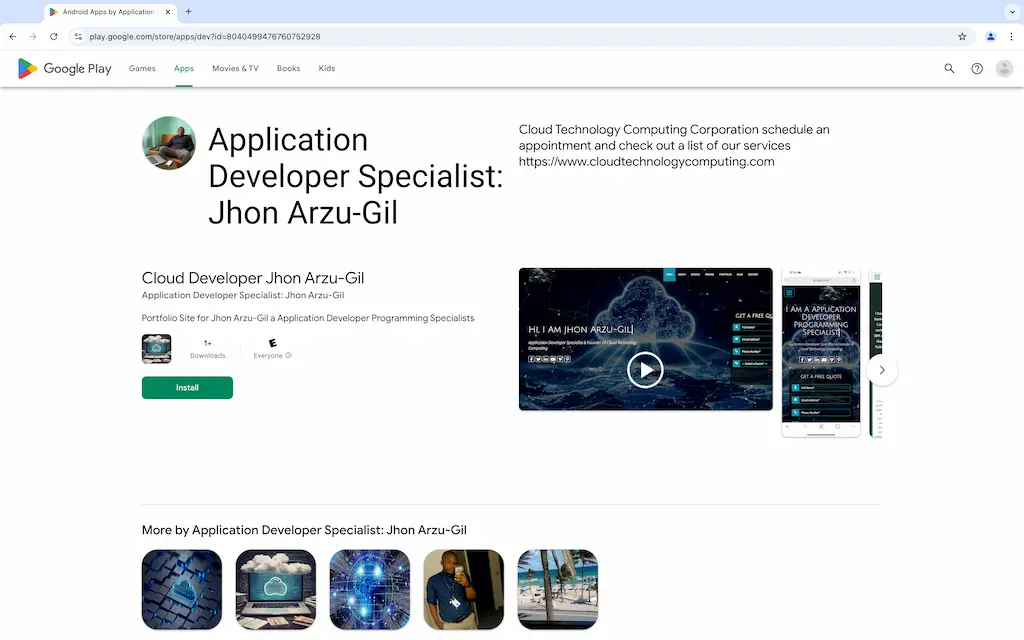Open the Books section

[x=288, y=69]
